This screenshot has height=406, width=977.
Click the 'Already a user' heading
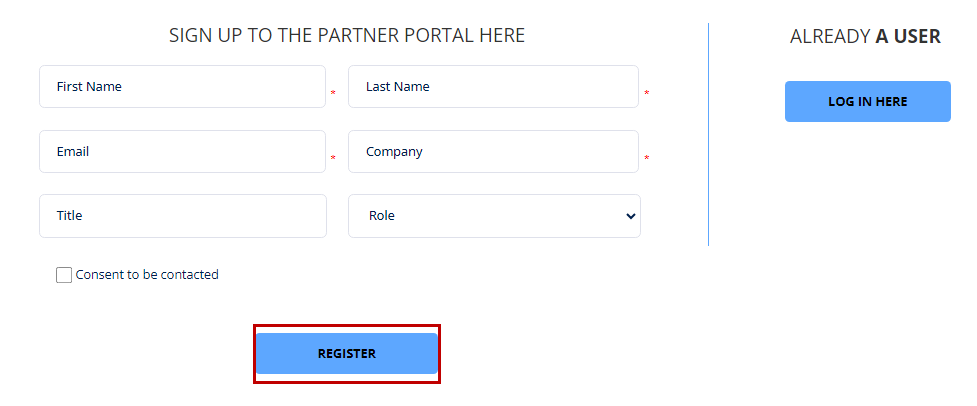865,37
